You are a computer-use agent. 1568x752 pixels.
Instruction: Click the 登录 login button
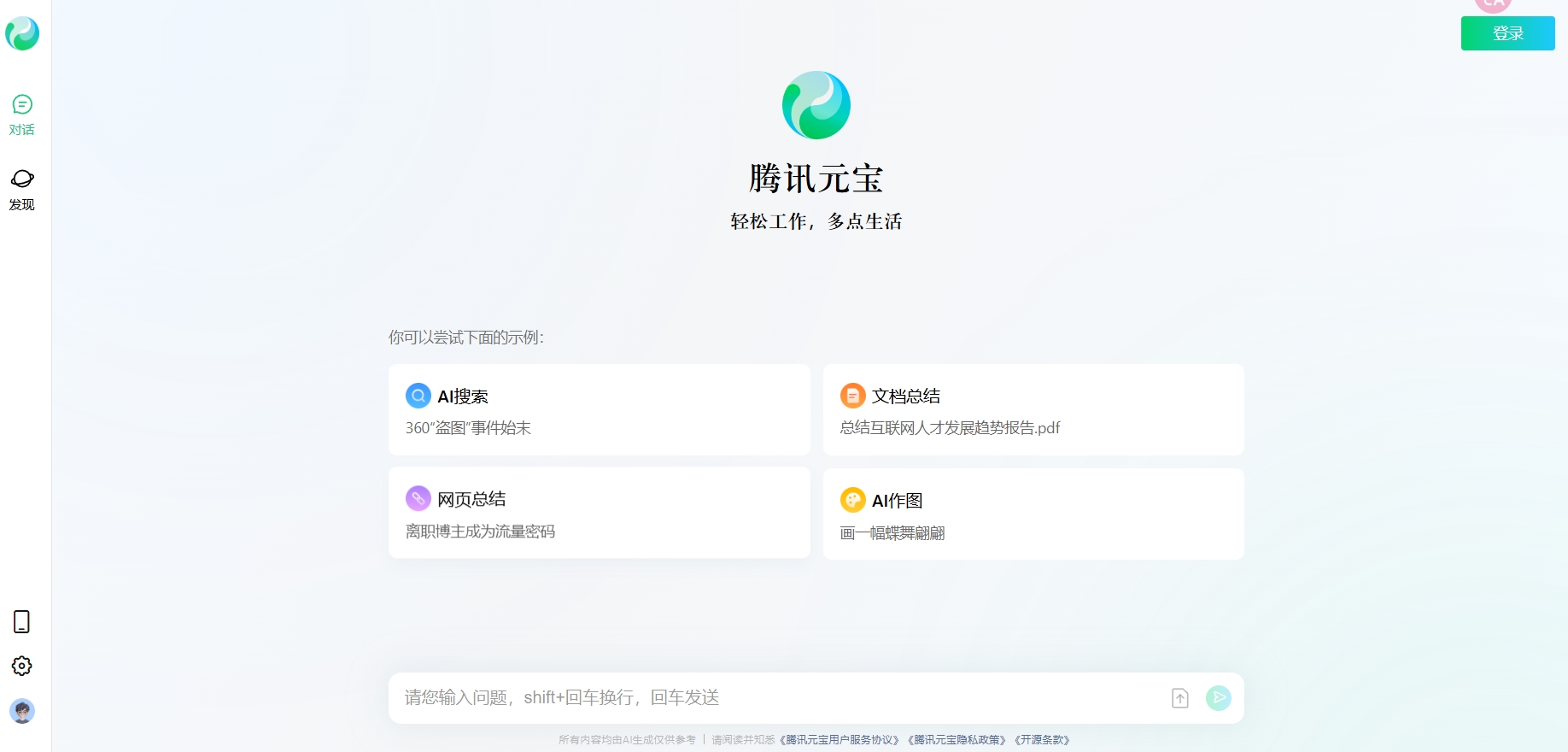coord(1507,33)
